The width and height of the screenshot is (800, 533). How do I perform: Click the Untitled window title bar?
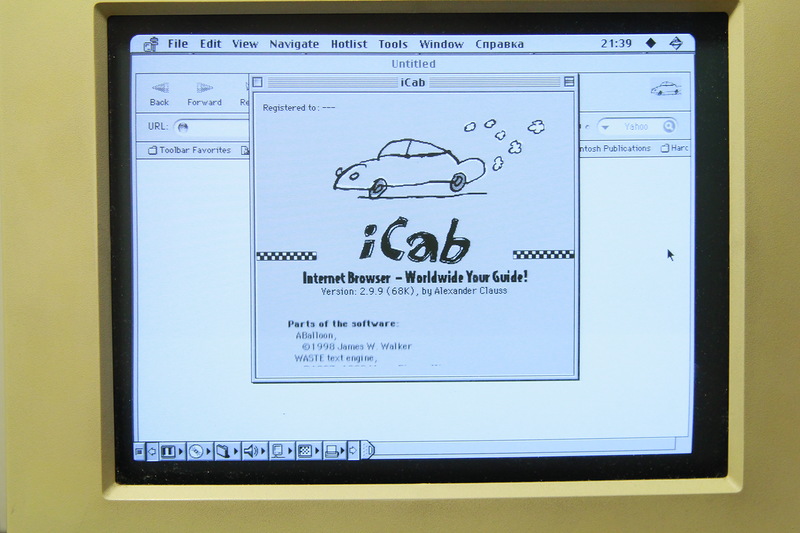tap(413, 64)
